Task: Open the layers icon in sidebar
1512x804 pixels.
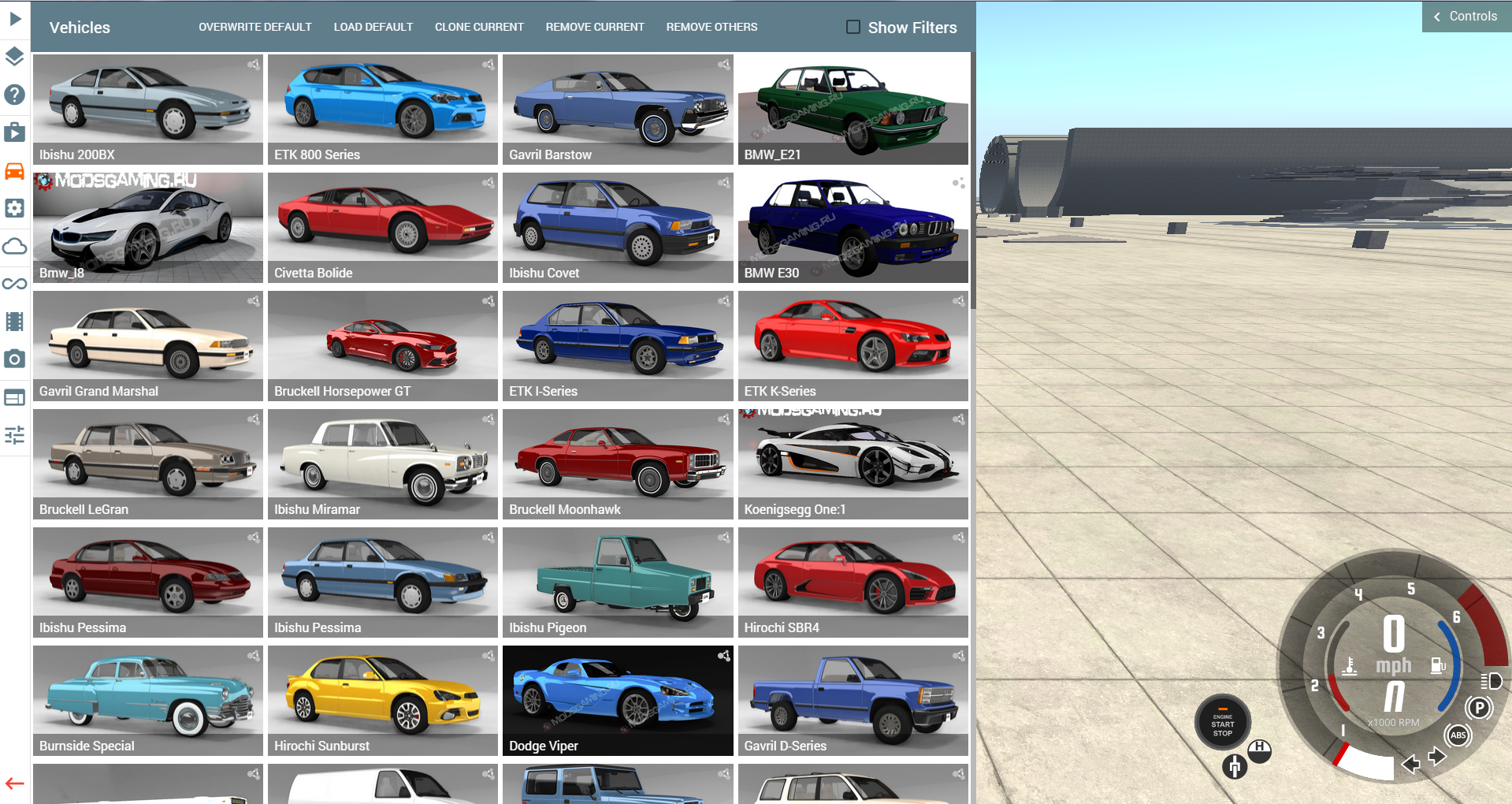Action: (x=15, y=57)
